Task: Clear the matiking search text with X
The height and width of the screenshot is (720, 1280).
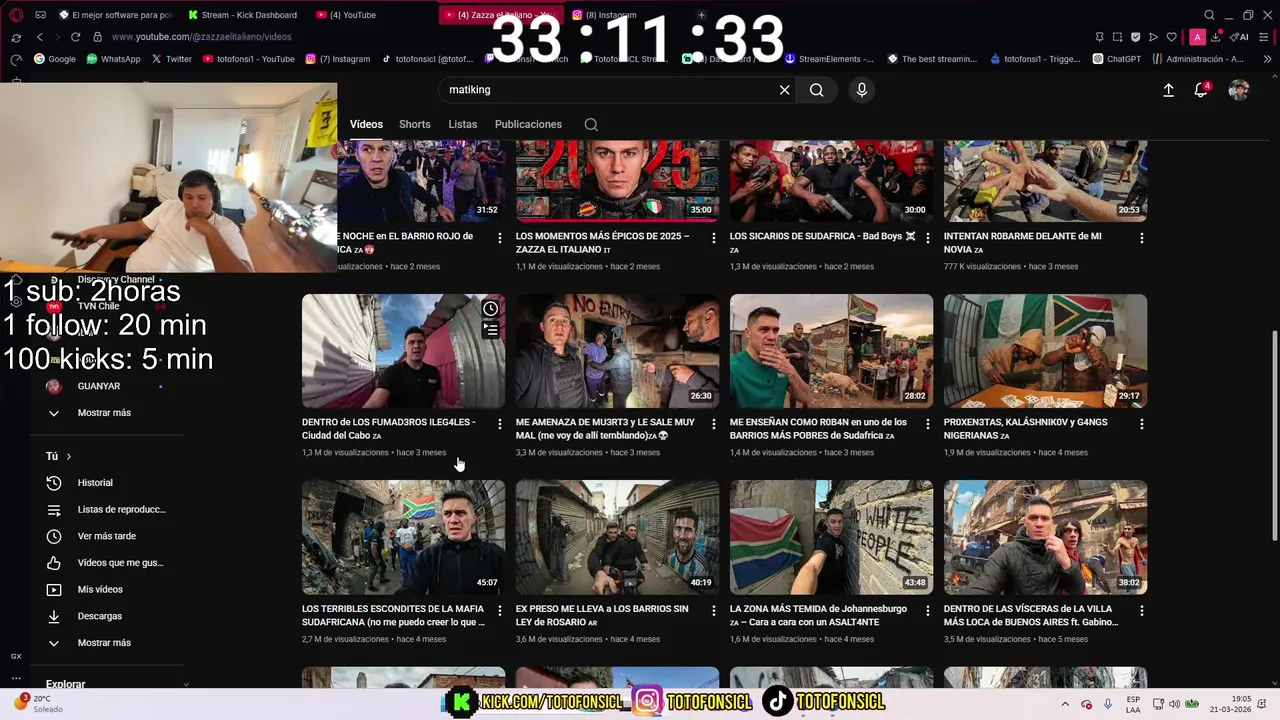Action: 784,90
